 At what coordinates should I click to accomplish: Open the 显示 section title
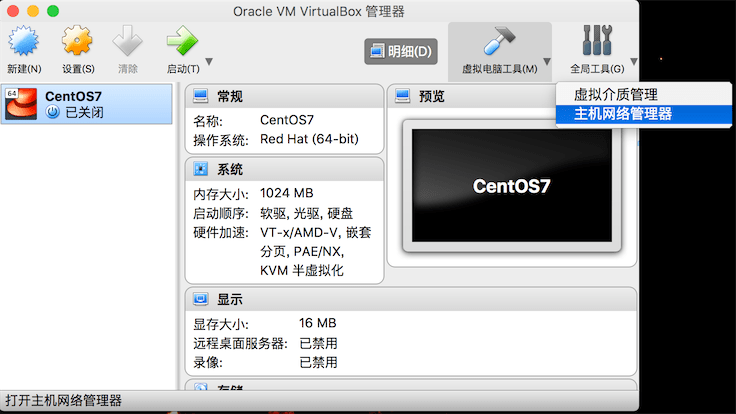230,299
